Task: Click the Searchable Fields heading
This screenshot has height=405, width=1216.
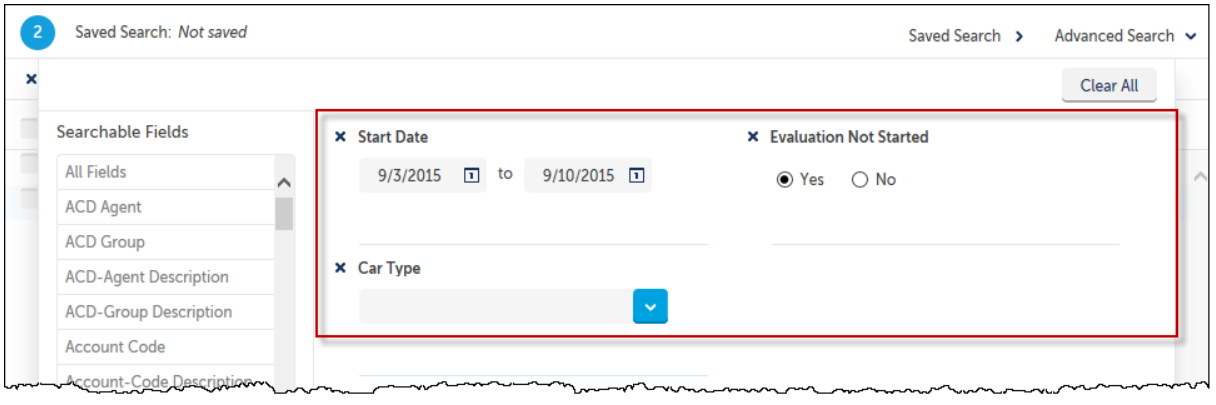Action: [x=122, y=132]
